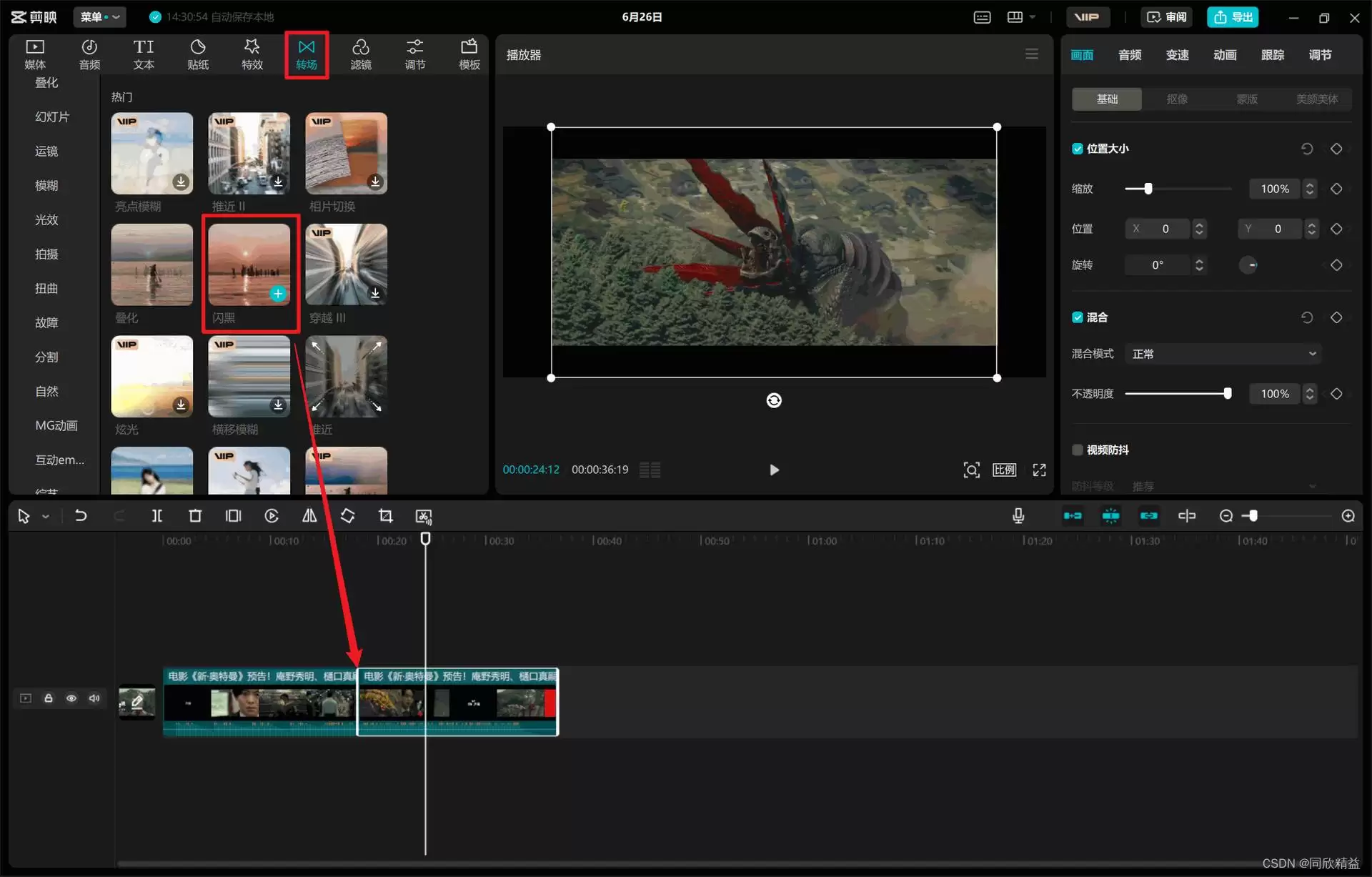Viewport: 1372px width, 877px height.
Task: Select the crop tool icon
Action: point(386,516)
